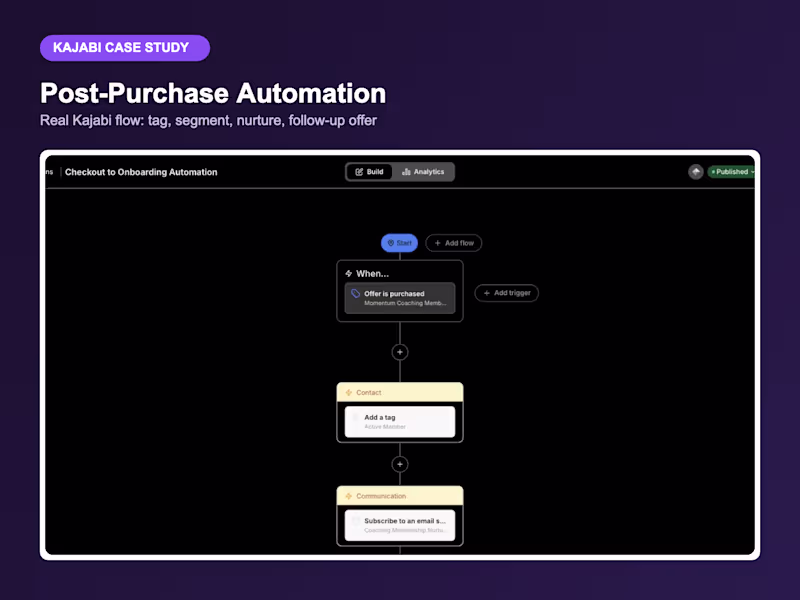
Task: Select the Contact block header
Action: coord(400,392)
